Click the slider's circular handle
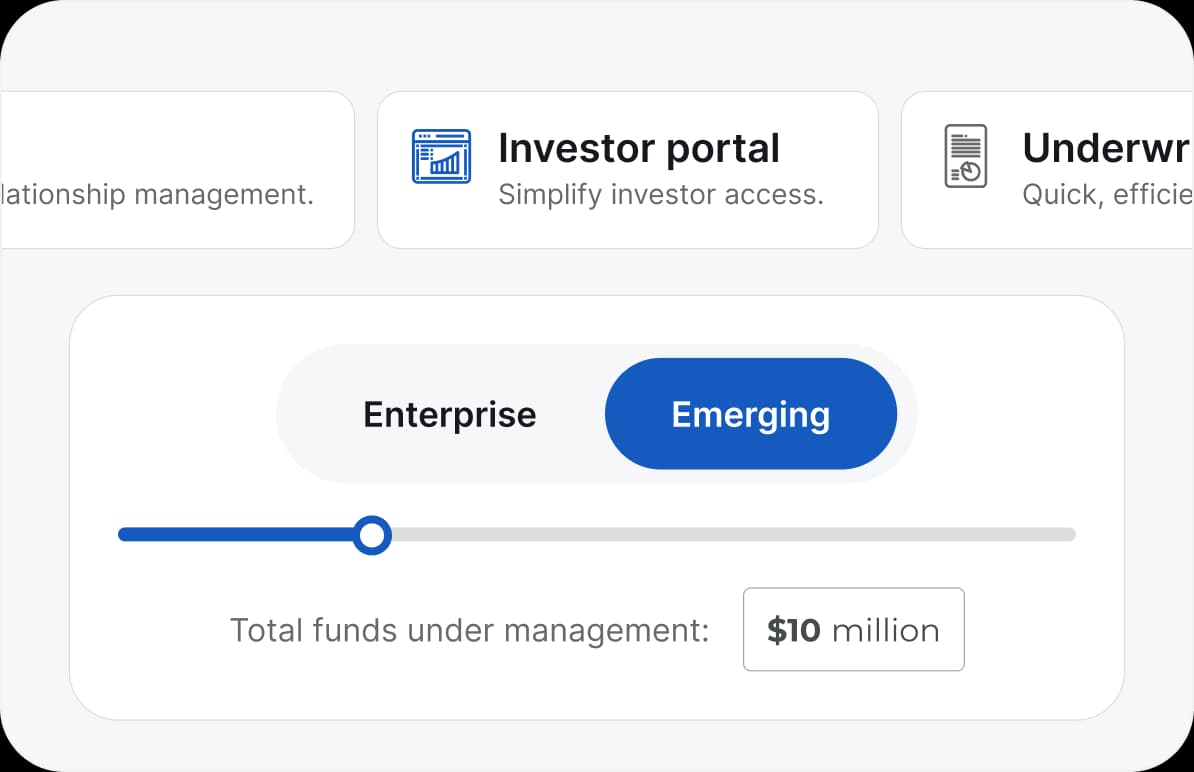This screenshot has width=1194, height=772. 372,535
